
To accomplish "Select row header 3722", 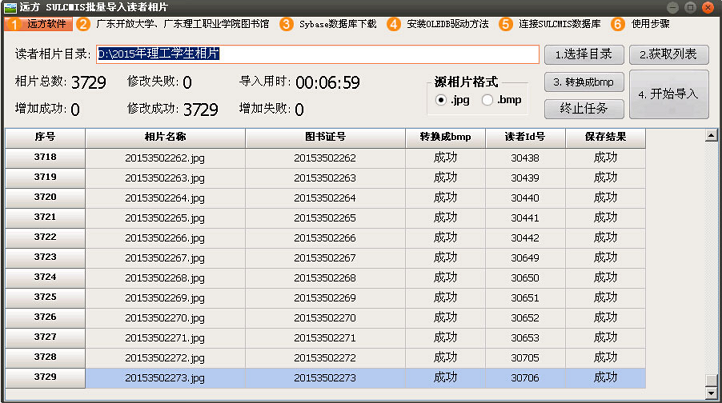I will 45,238.
